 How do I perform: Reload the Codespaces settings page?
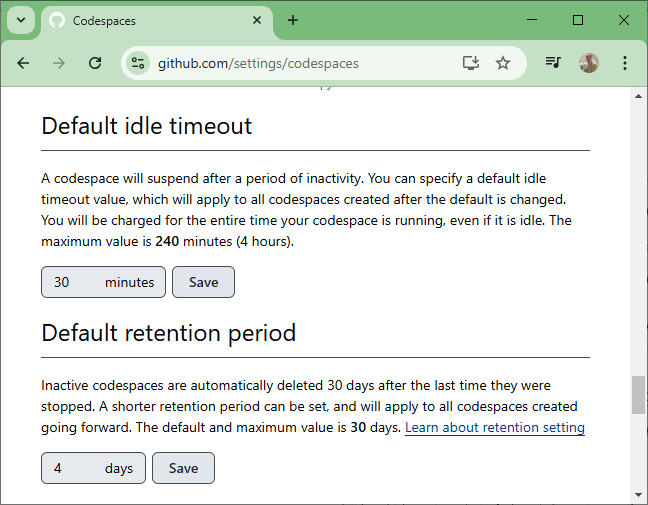pyautogui.click(x=95, y=63)
